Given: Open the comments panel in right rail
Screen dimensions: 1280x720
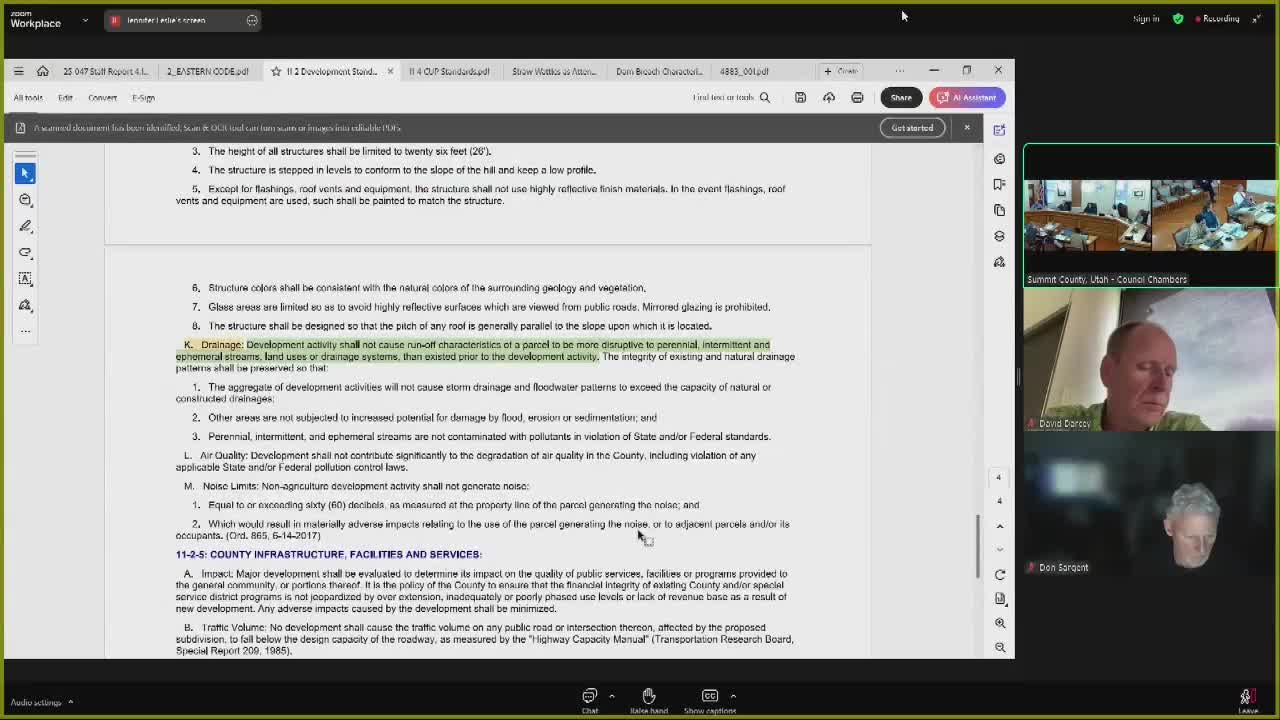Looking at the screenshot, I should coord(999,158).
